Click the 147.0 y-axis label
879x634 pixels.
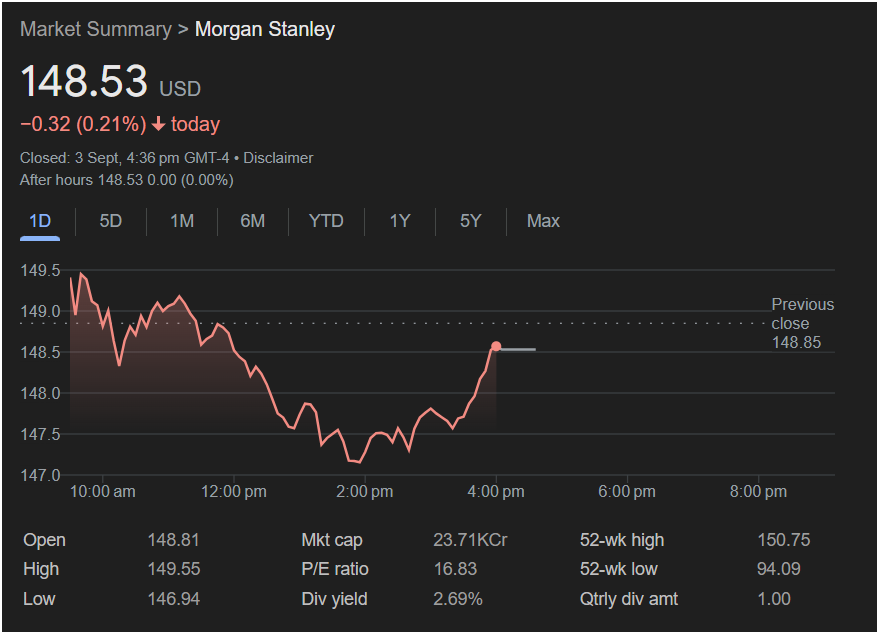pyautogui.click(x=40, y=475)
